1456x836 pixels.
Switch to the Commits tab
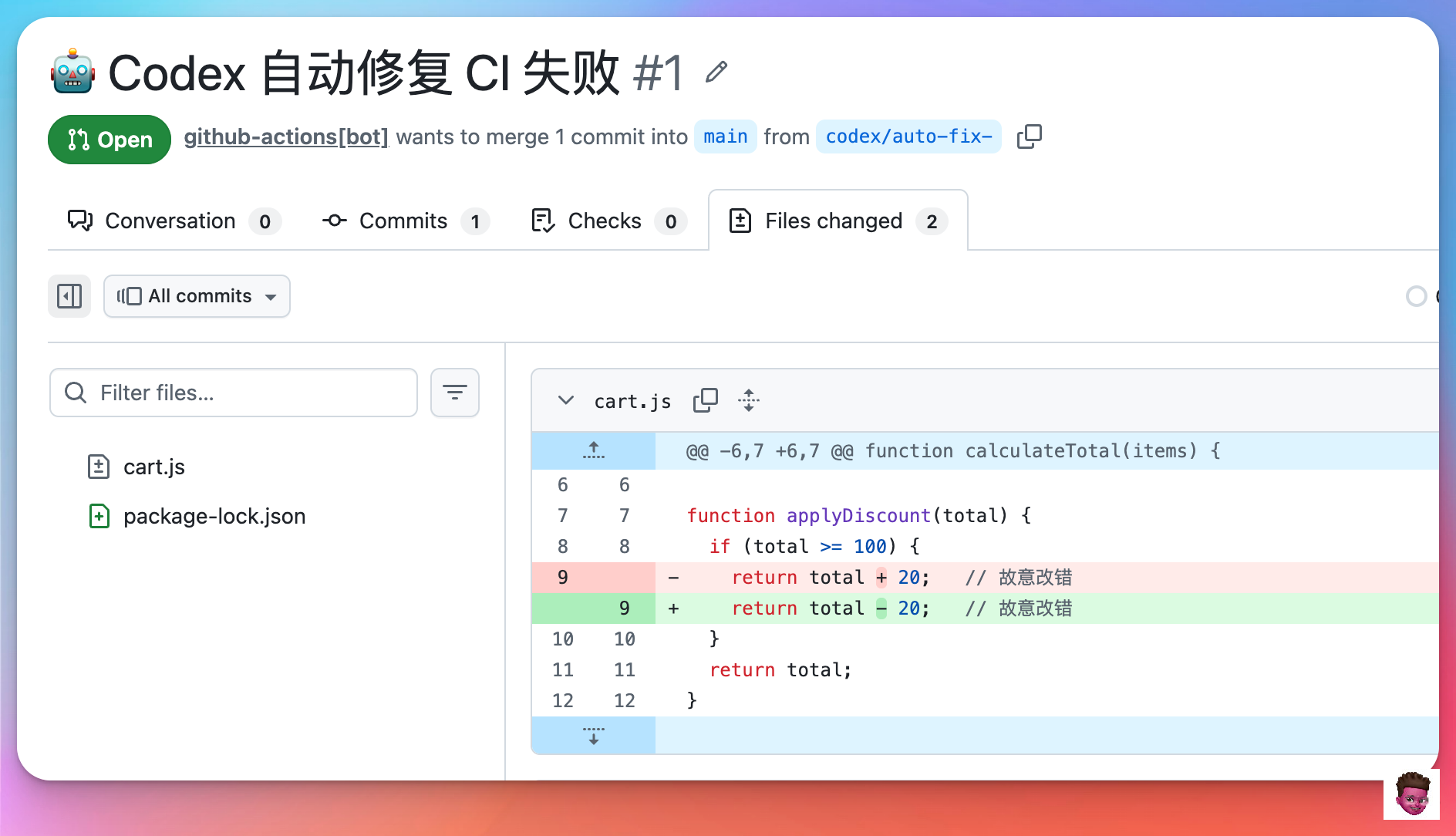click(x=406, y=221)
